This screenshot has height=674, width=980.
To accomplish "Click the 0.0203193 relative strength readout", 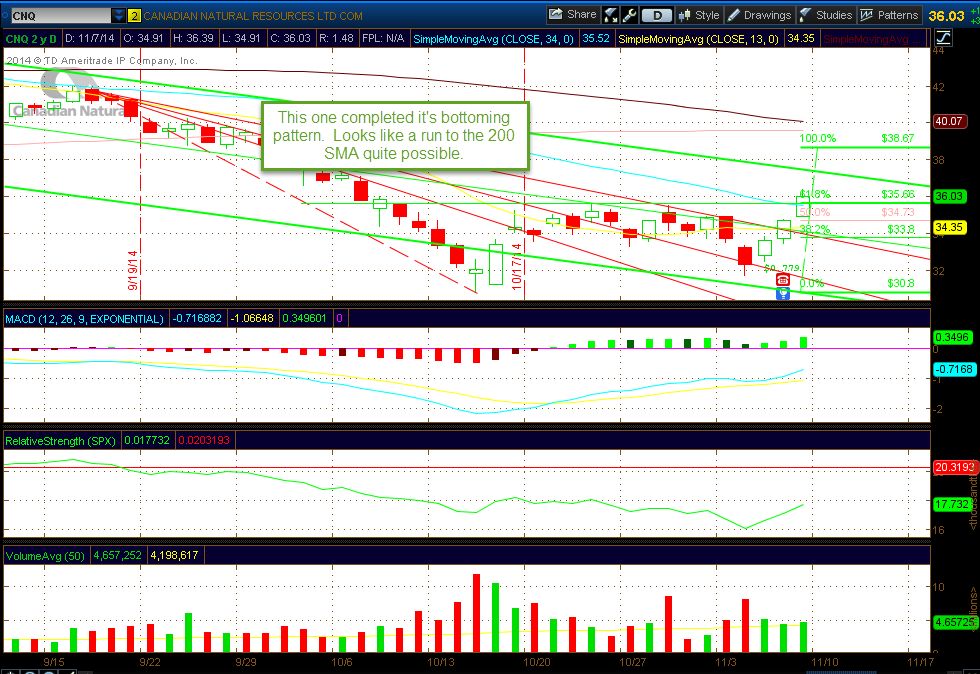I will pyautogui.click(x=204, y=440).
